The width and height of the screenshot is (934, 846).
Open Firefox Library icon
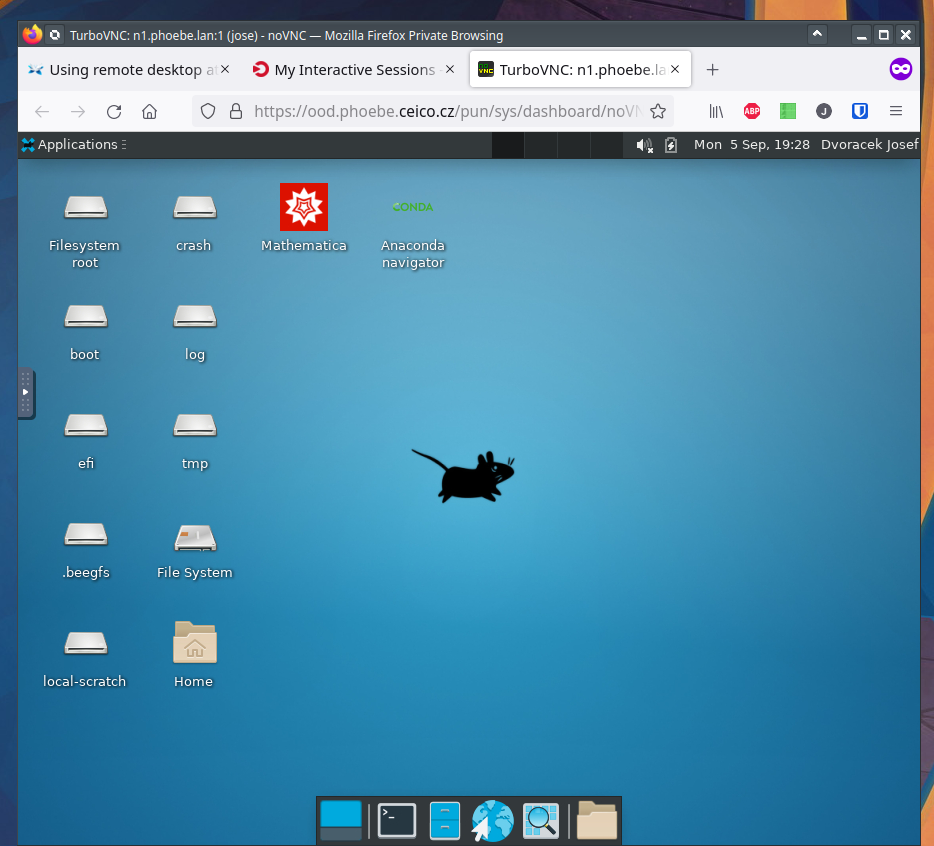tap(716, 111)
